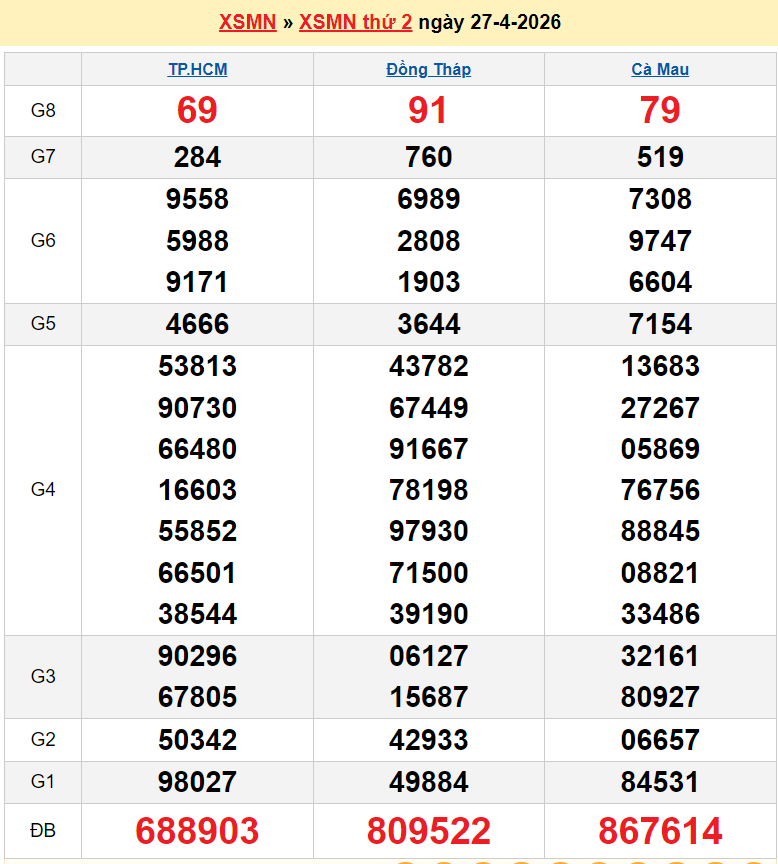Click the G5 number 3644

428,324
